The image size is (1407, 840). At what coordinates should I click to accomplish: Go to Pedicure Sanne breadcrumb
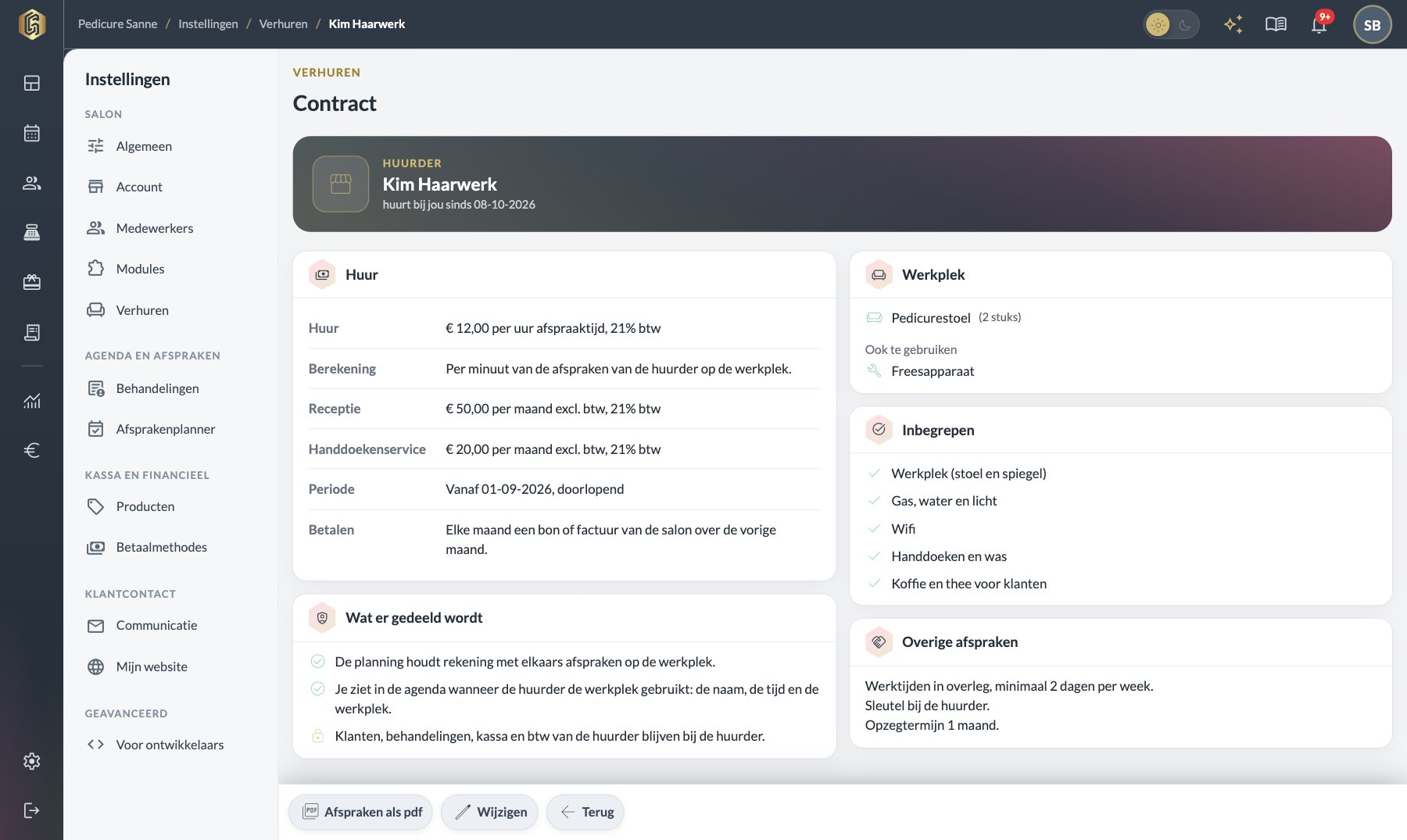click(117, 24)
